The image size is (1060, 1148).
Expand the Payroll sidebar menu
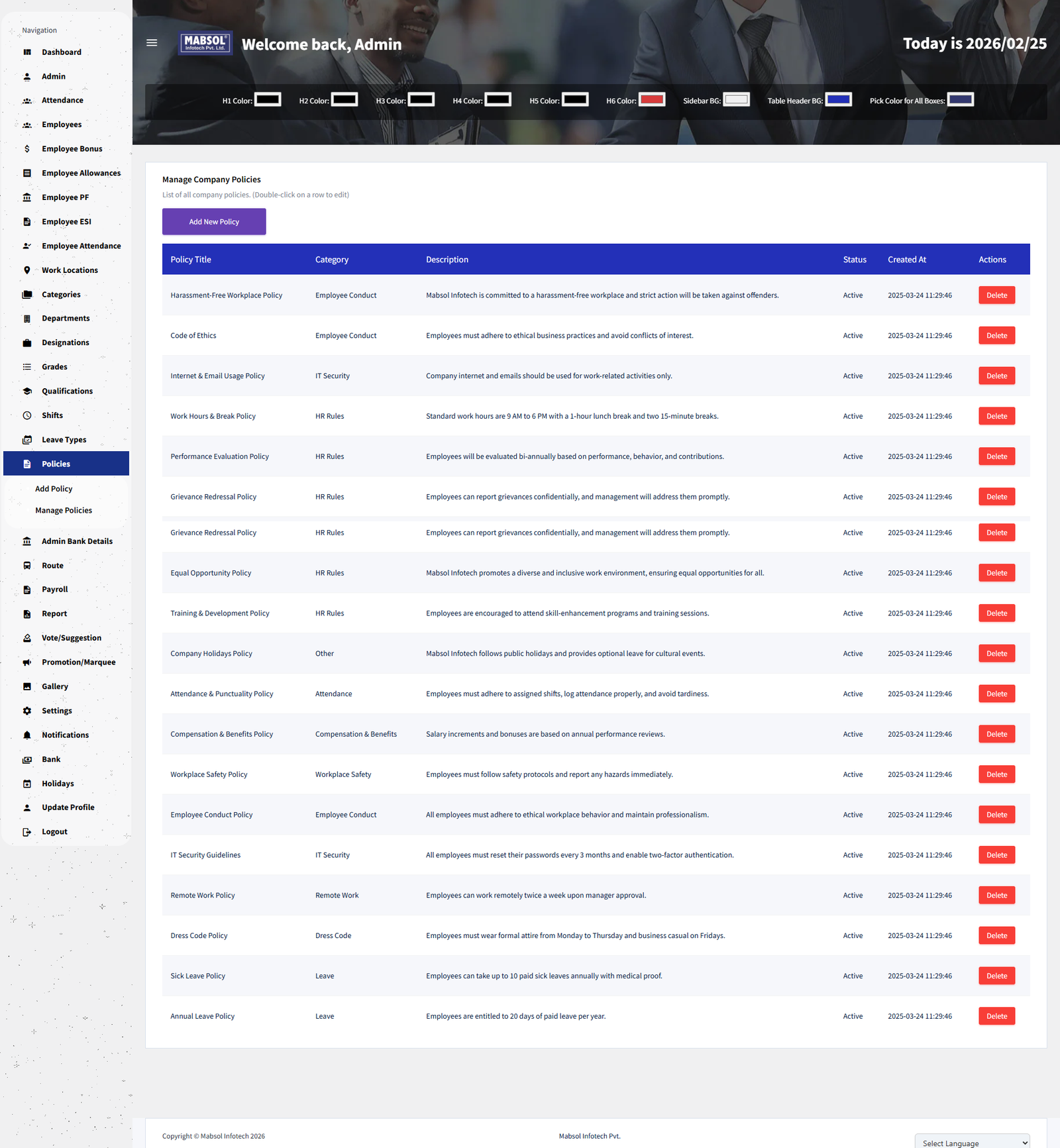[55, 590]
